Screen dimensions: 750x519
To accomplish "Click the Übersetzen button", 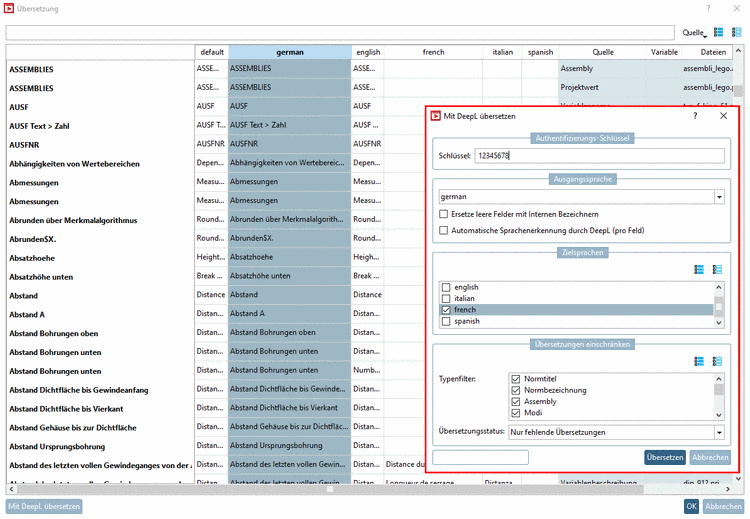I will tap(664, 457).
